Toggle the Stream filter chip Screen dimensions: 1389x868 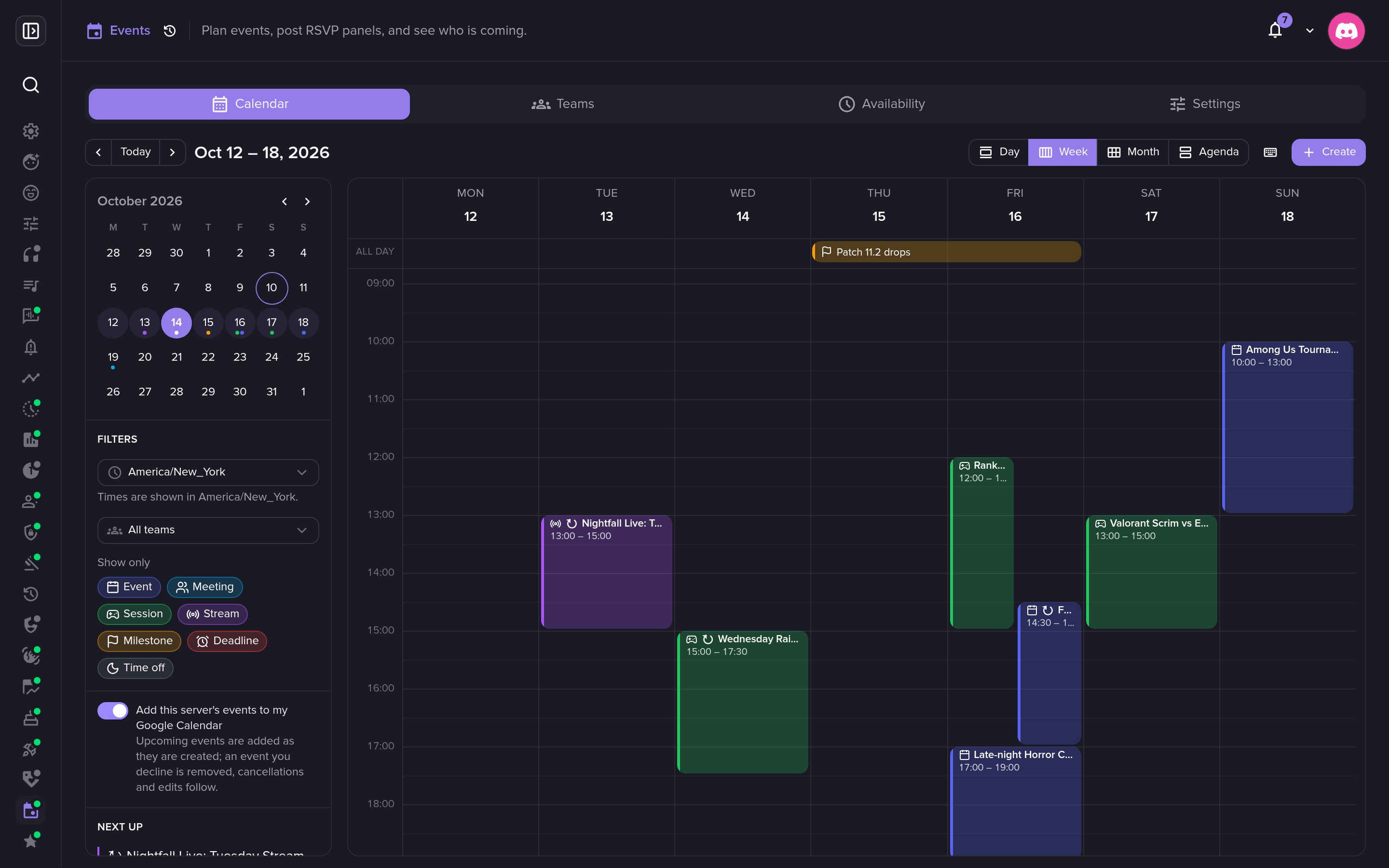[212, 614]
